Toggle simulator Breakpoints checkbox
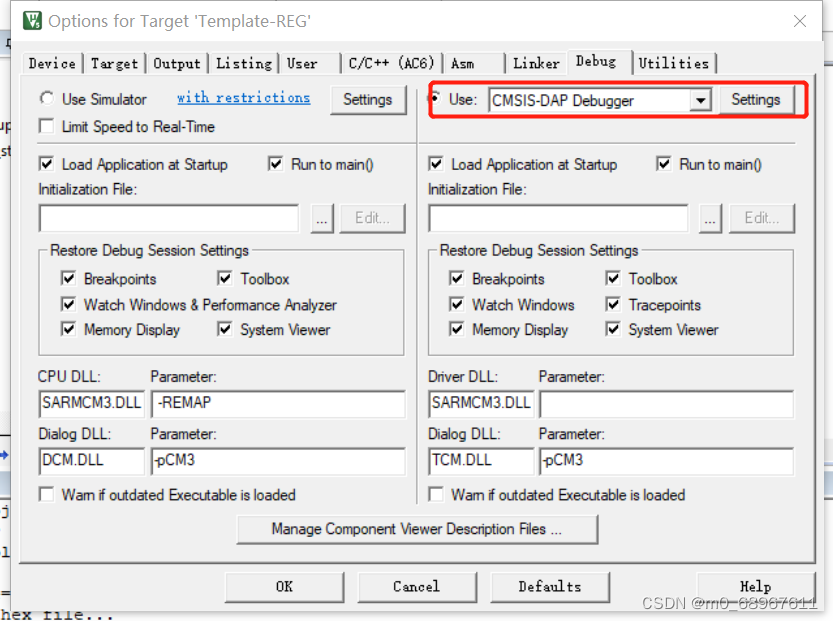The height and width of the screenshot is (621, 833). (68, 278)
